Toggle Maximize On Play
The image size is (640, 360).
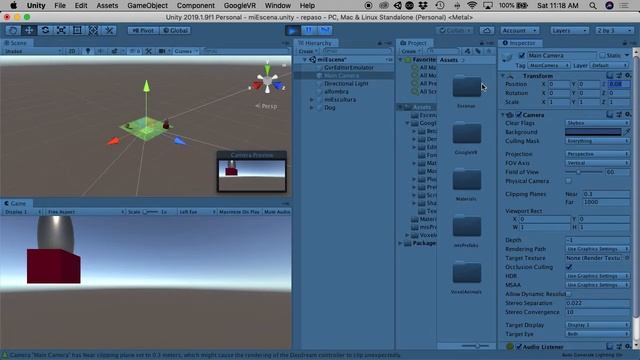pyautogui.click(x=239, y=212)
